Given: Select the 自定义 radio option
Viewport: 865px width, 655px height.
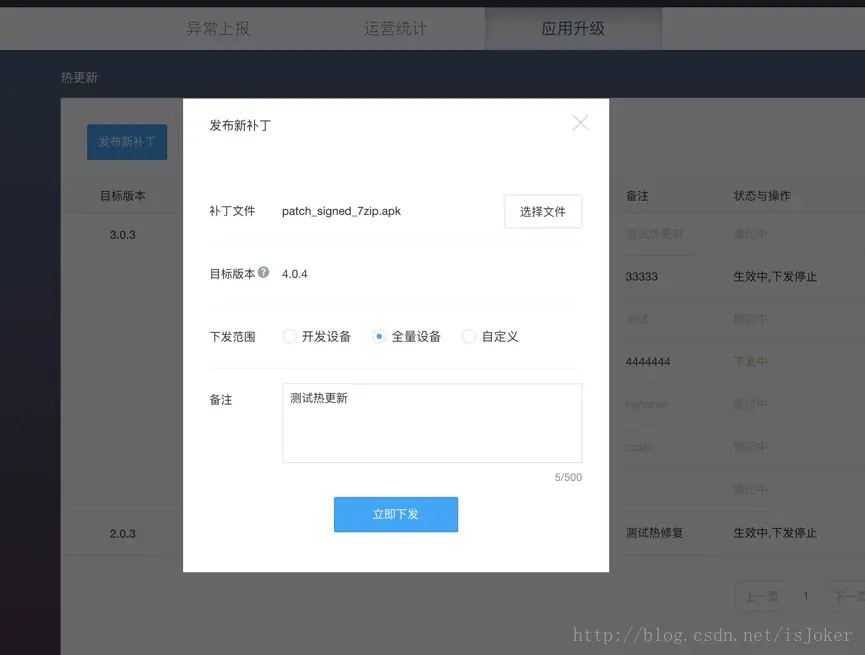Looking at the screenshot, I should (x=467, y=336).
